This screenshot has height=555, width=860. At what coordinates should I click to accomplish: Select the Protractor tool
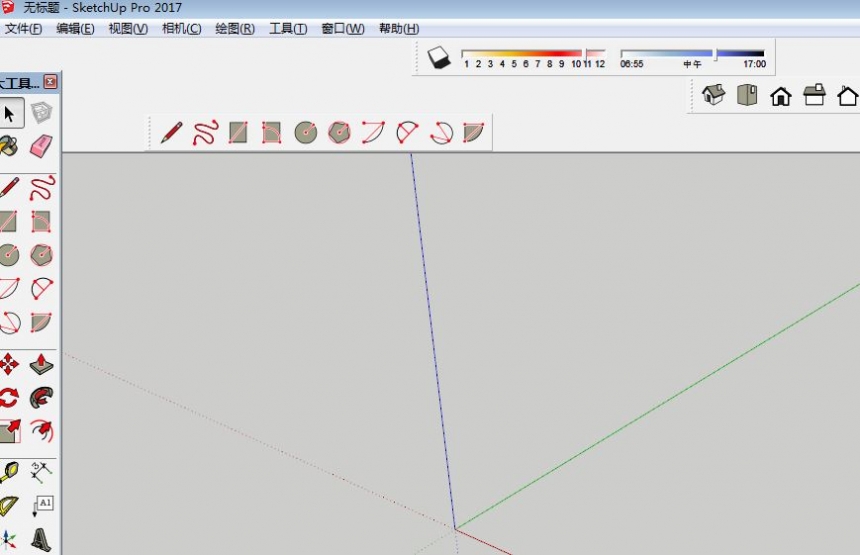coord(8,506)
